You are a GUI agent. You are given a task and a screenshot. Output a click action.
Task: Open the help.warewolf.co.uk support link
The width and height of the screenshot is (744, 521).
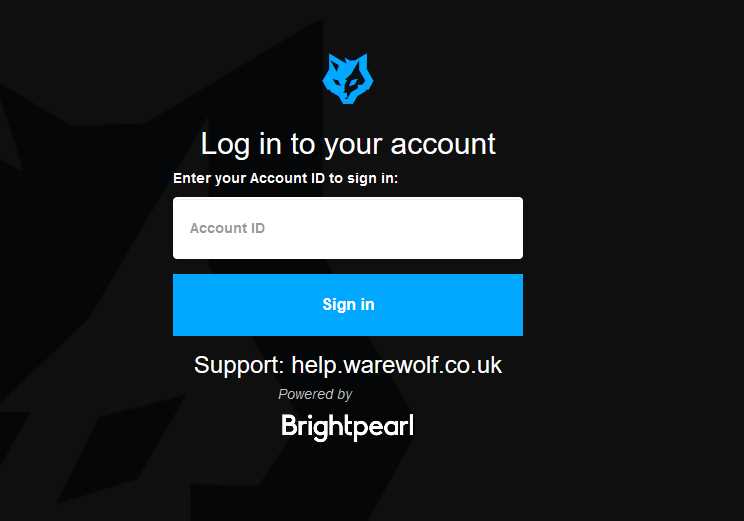point(396,365)
